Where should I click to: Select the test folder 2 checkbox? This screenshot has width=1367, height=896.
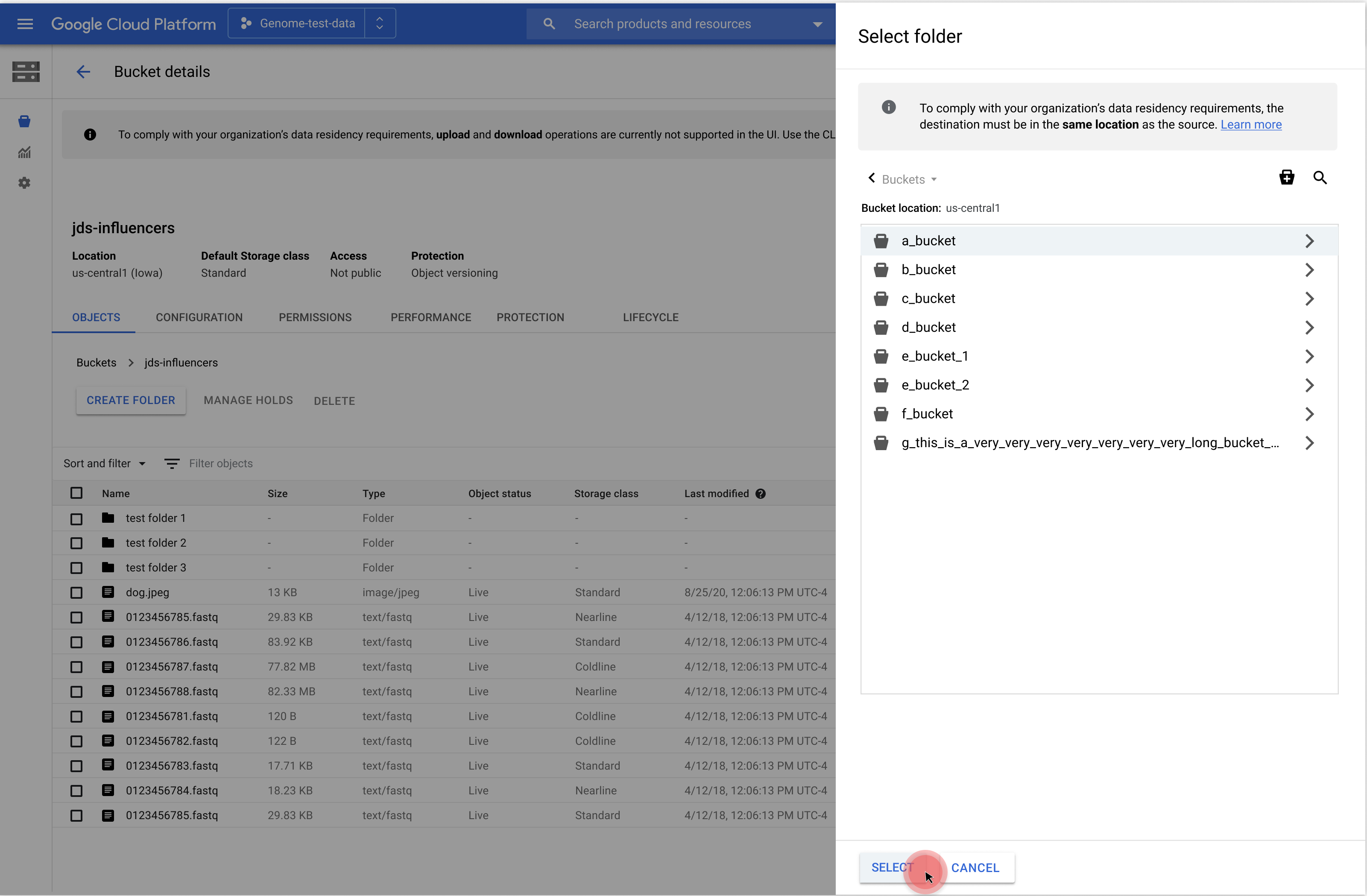[x=76, y=543]
